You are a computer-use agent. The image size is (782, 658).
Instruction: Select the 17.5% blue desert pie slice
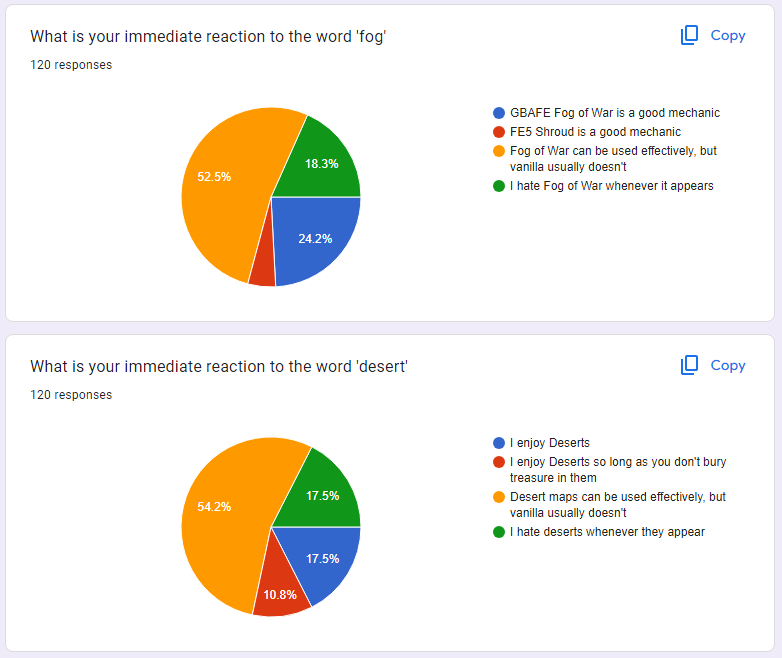(x=322, y=559)
